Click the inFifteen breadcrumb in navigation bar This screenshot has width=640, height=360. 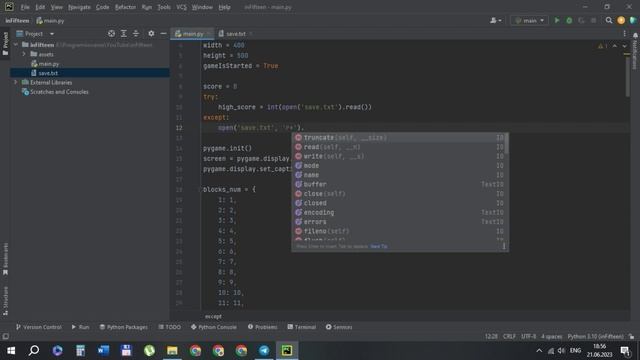pyautogui.click(x=17, y=20)
